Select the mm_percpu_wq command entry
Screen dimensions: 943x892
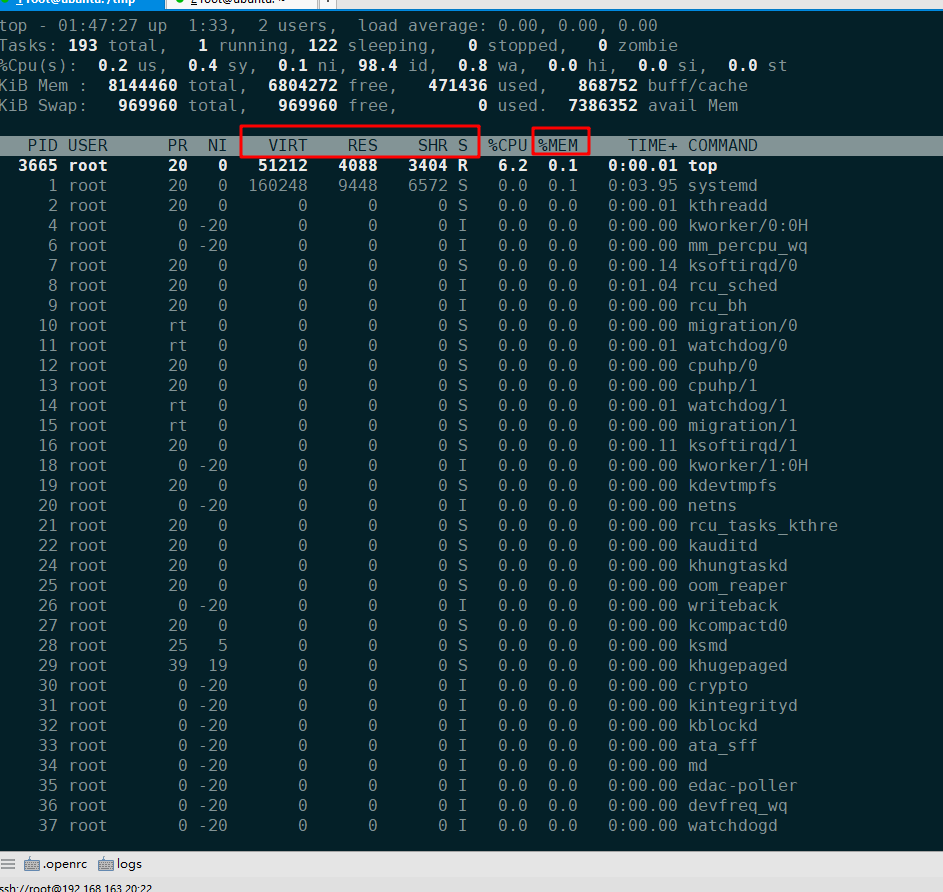[748, 245]
